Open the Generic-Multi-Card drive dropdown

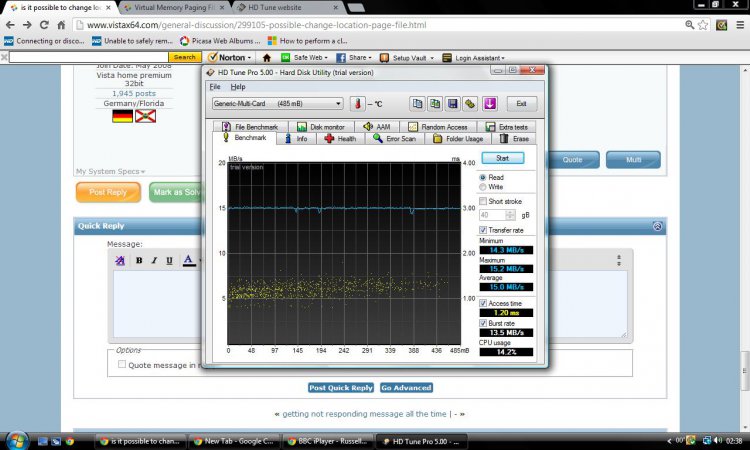tap(278, 103)
